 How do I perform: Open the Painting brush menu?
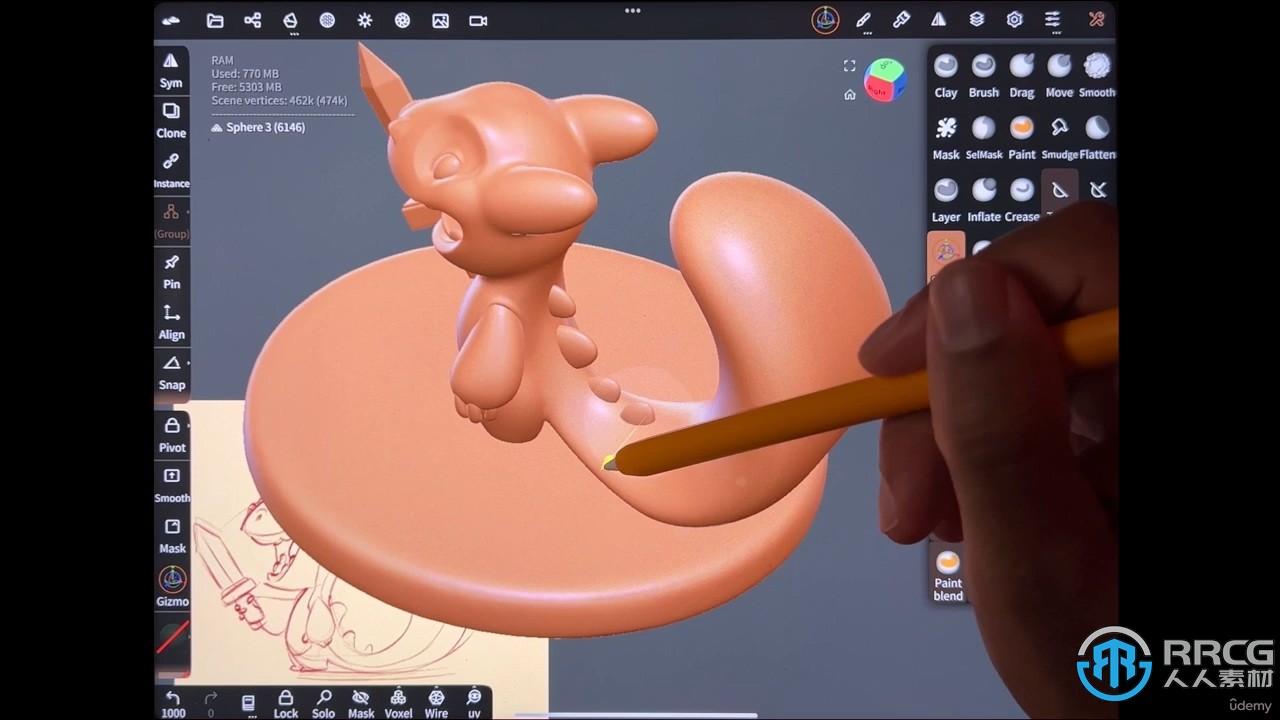coord(901,20)
